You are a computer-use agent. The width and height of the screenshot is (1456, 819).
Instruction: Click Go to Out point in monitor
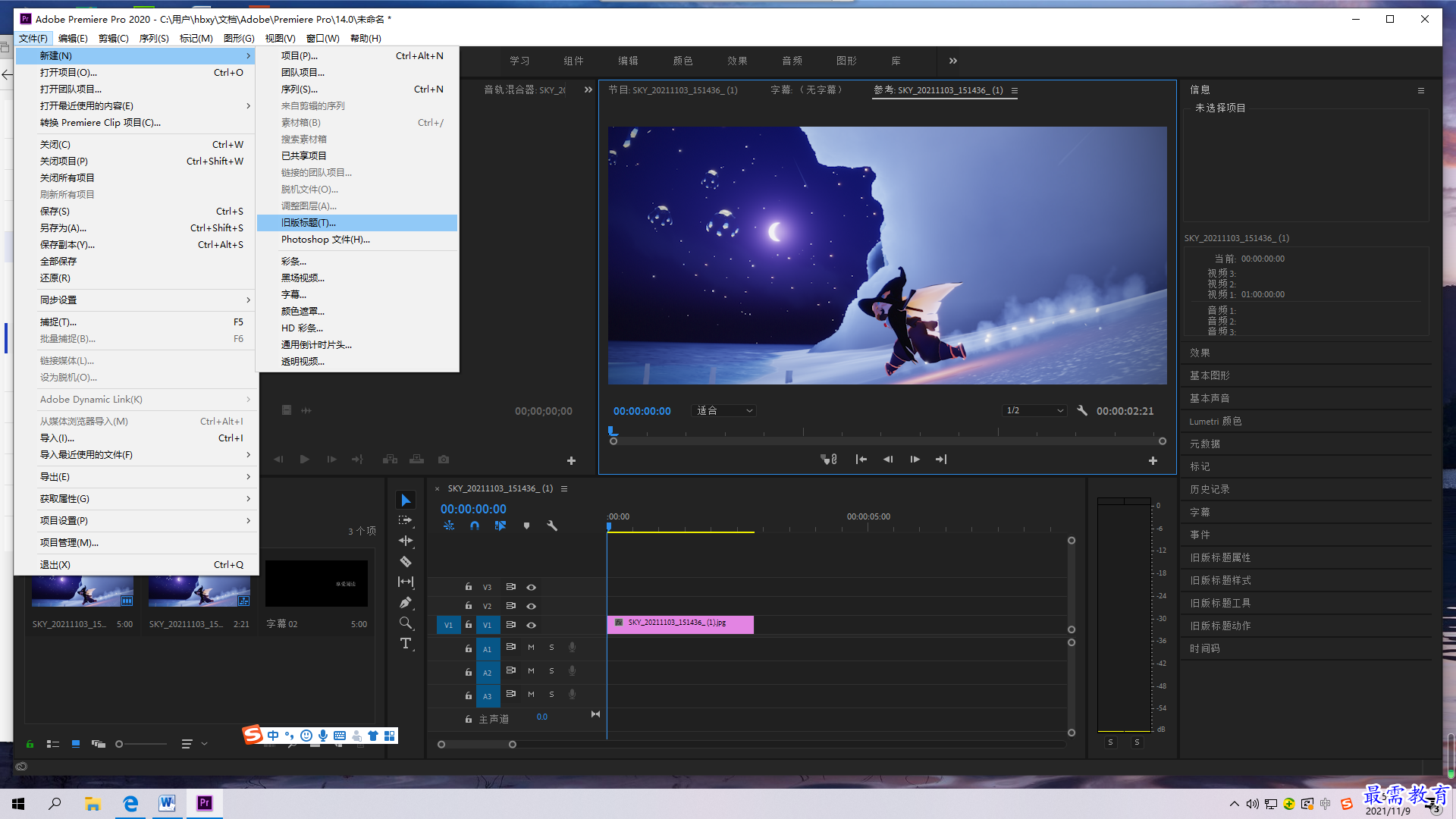[941, 460]
